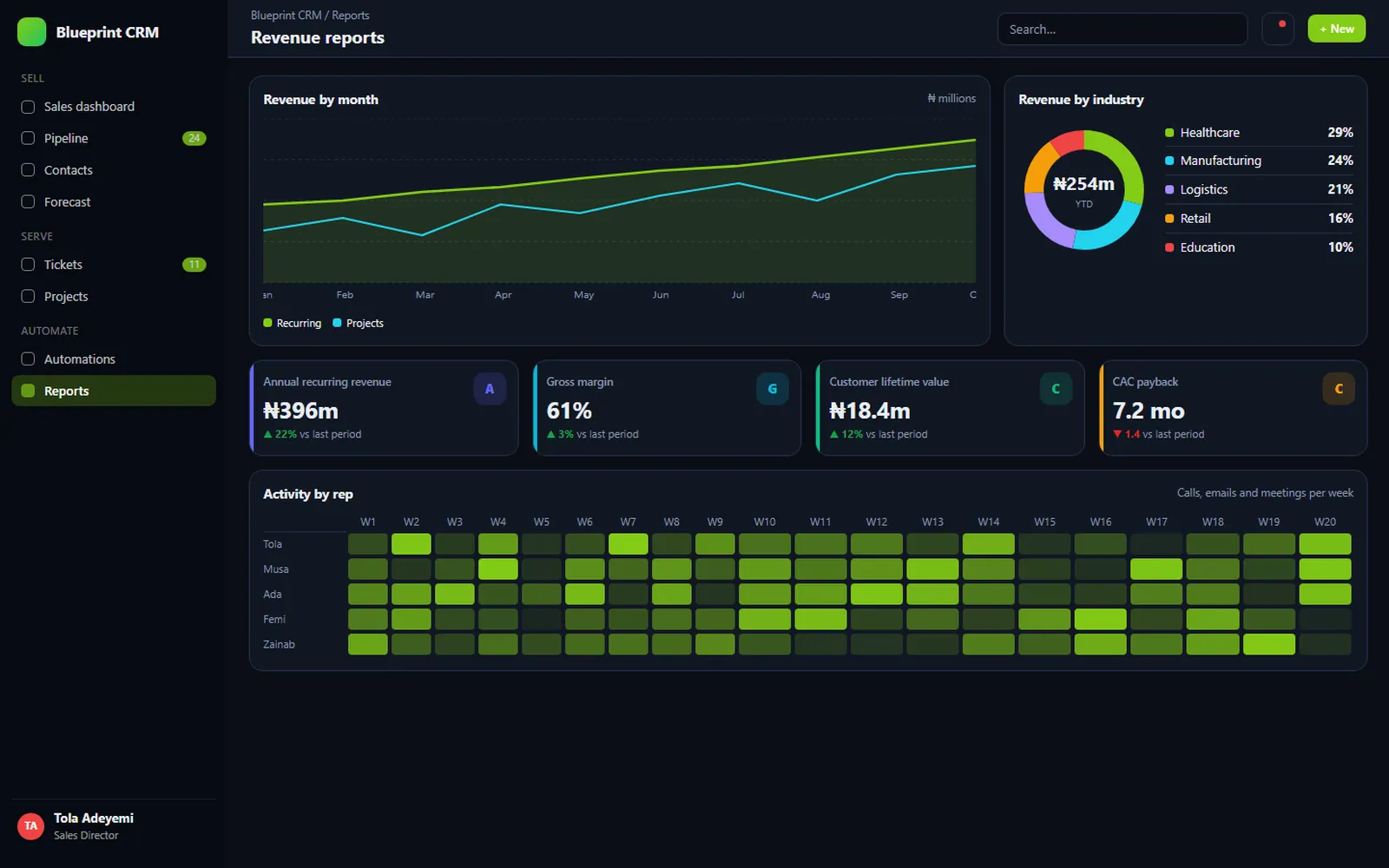Toggle the Recurring legend swatch
This screenshot has height=868, width=1389.
pyautogui.click(x=267, y=323)
